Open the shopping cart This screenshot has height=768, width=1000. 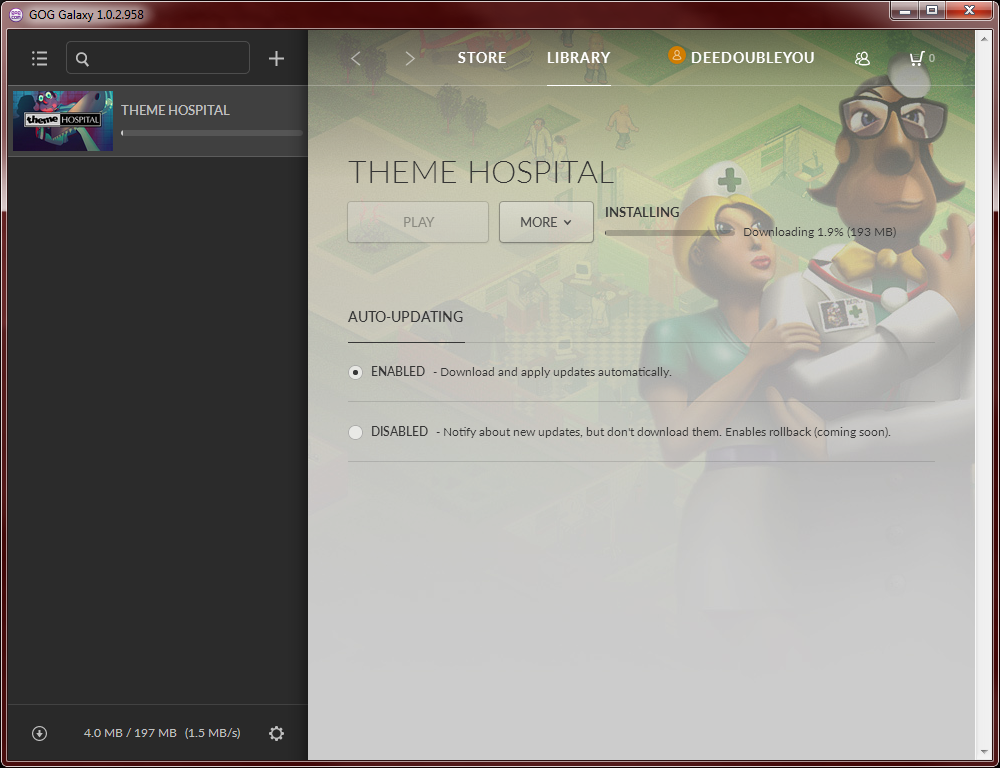(x=916, y=58)
